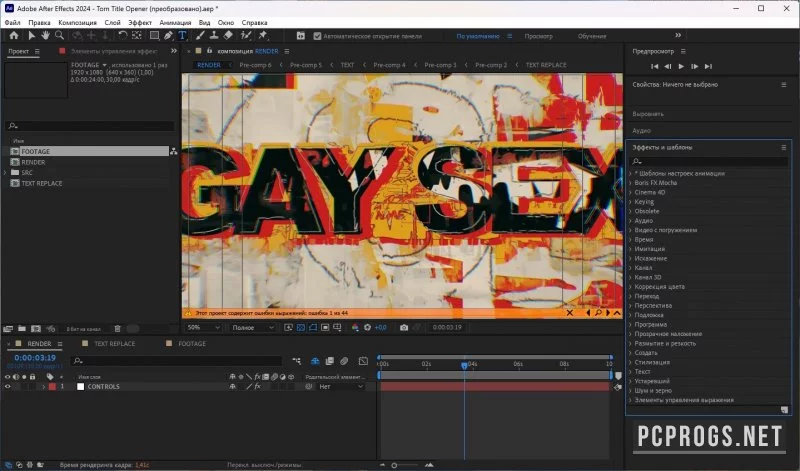Expand the SRC folder in Project
This screenshot has width=800, height=471.
coord(5,172)
